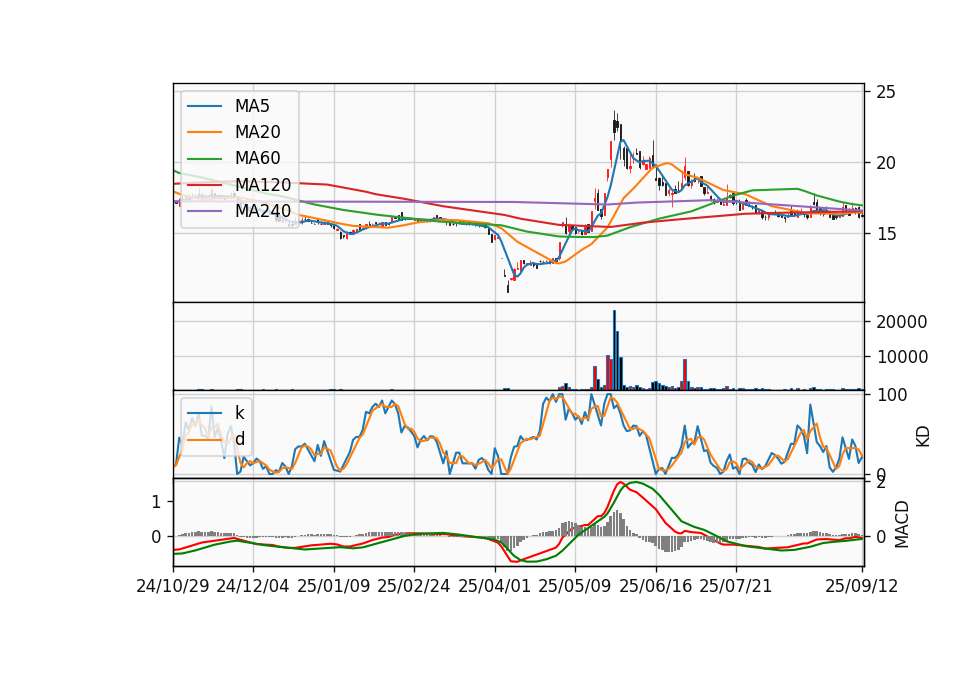Click the orange MA20 legend line swatch

(204, 132)
